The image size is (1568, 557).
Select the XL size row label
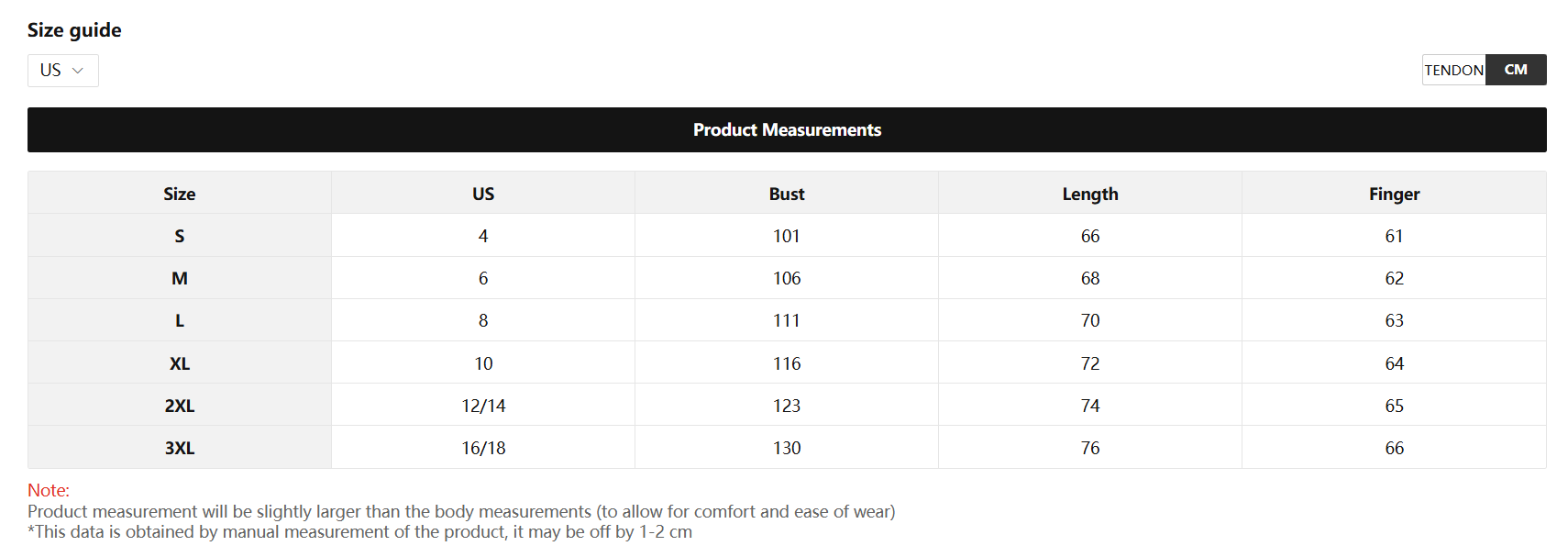coord(180,363)
